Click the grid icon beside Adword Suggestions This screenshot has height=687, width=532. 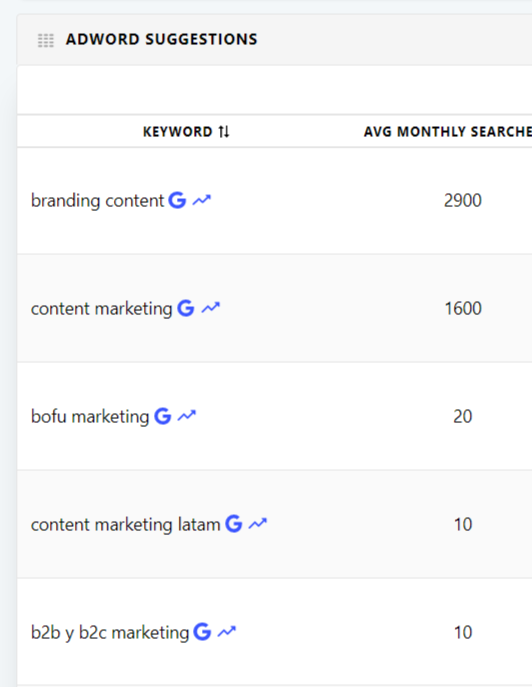click(x=46, y=40)
